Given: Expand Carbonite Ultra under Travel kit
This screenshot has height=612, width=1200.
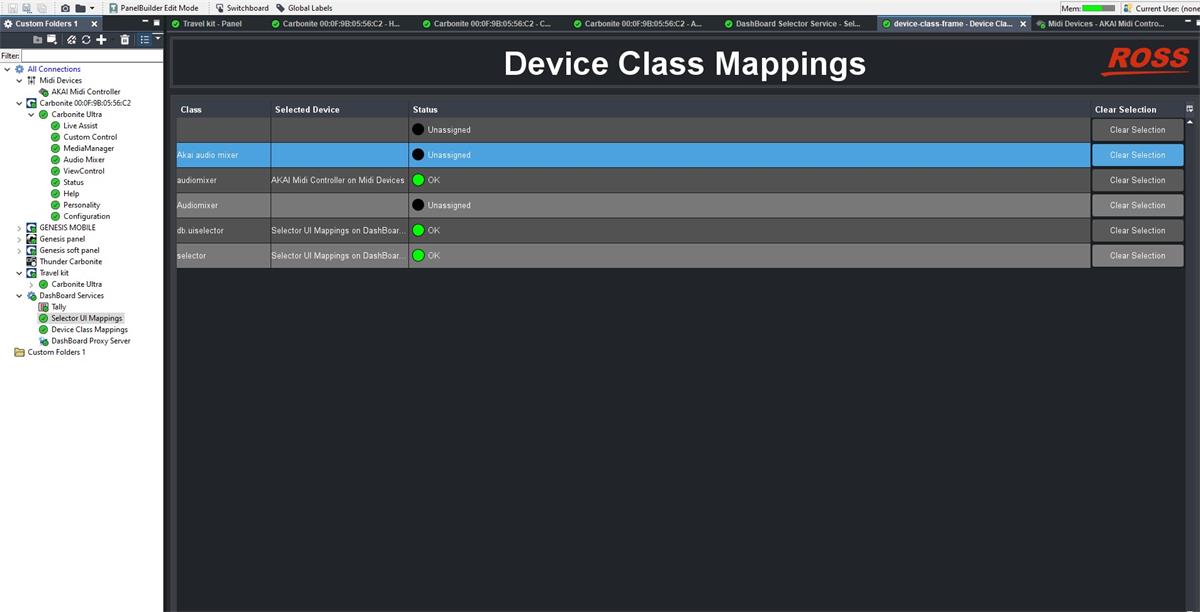Looking at the screenshot, I should click(31, 284).
